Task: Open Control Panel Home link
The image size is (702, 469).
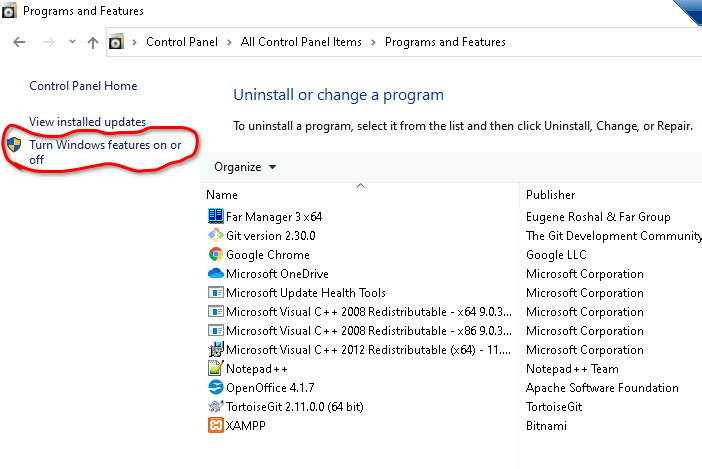Action: [x=83, y=86]
